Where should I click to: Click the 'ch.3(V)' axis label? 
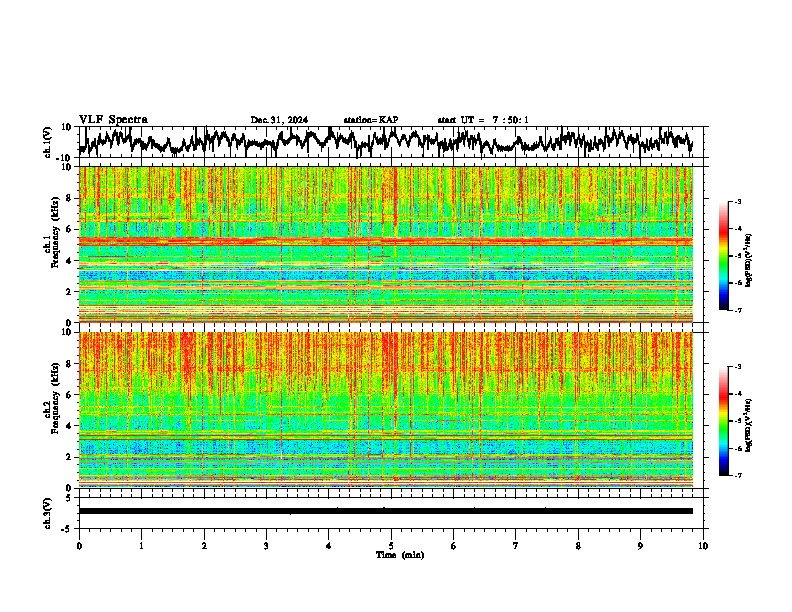pos(48,513)
